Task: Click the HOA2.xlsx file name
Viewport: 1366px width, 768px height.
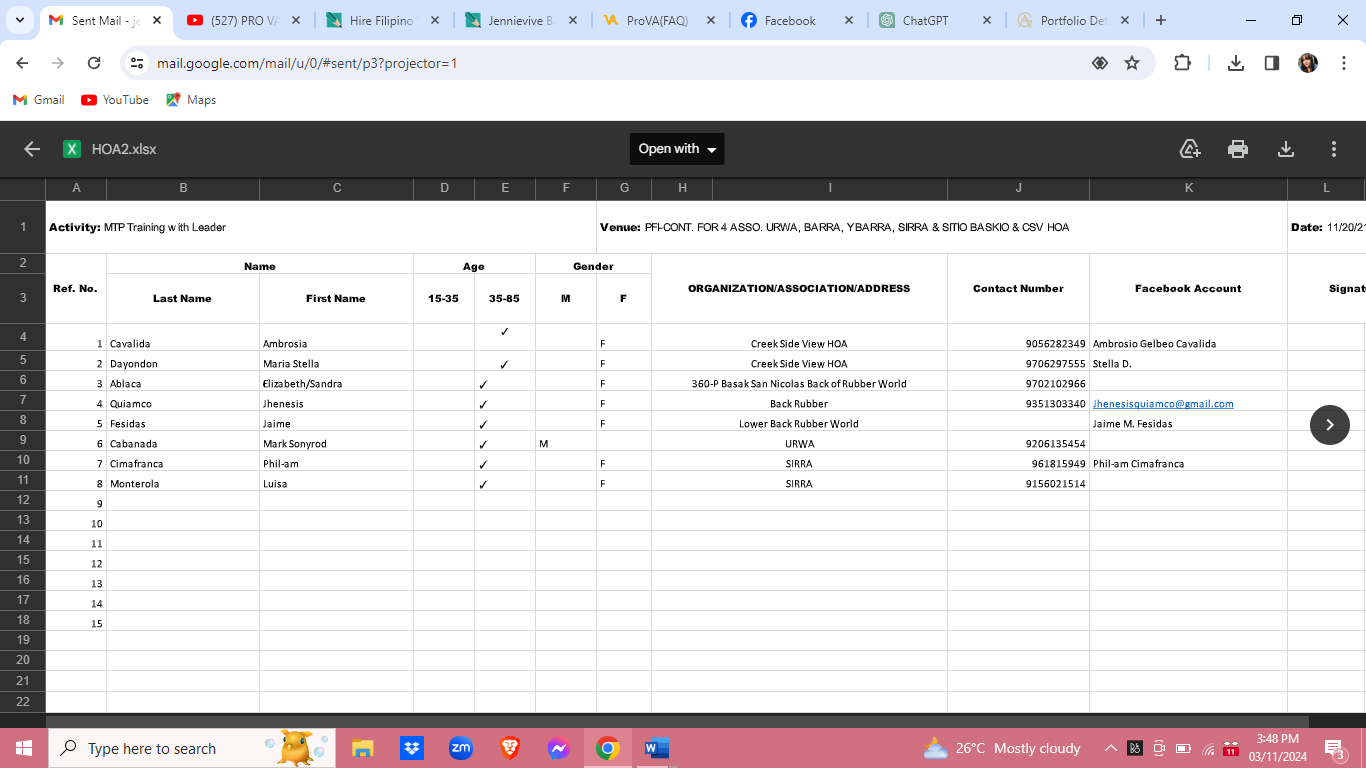Action: [124, 149]
